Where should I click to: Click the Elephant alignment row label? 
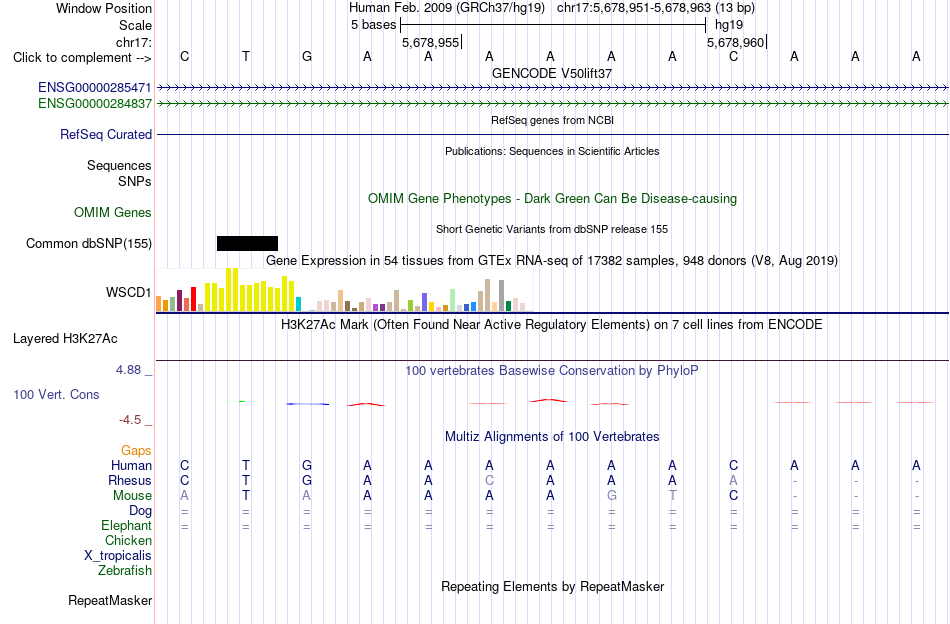tap(127, 525)
